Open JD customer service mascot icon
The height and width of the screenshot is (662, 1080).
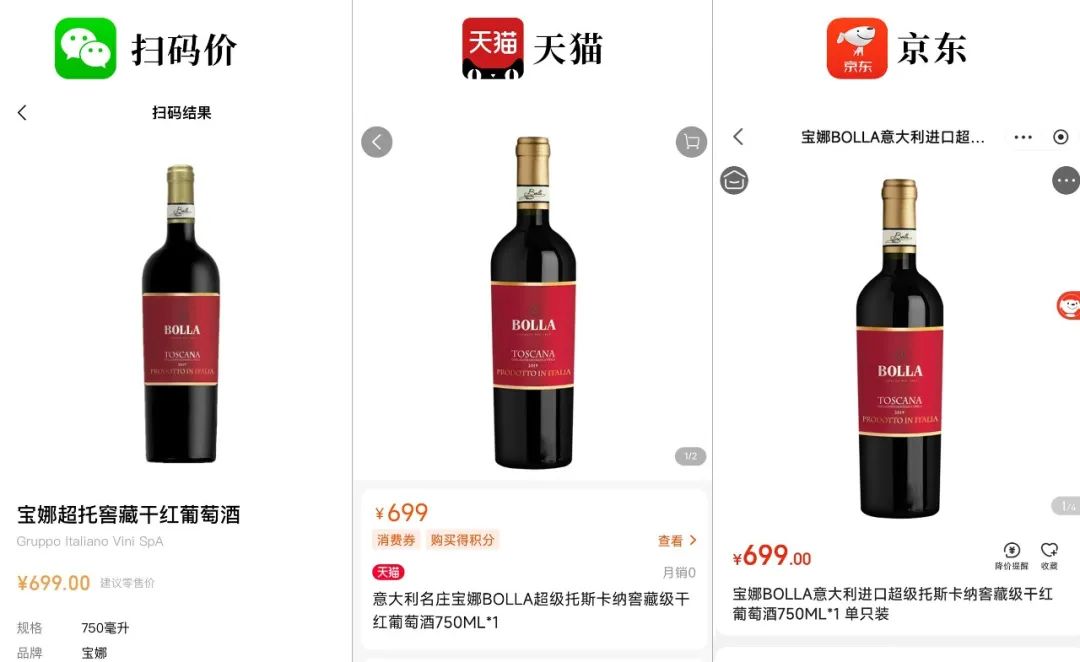1068,305
